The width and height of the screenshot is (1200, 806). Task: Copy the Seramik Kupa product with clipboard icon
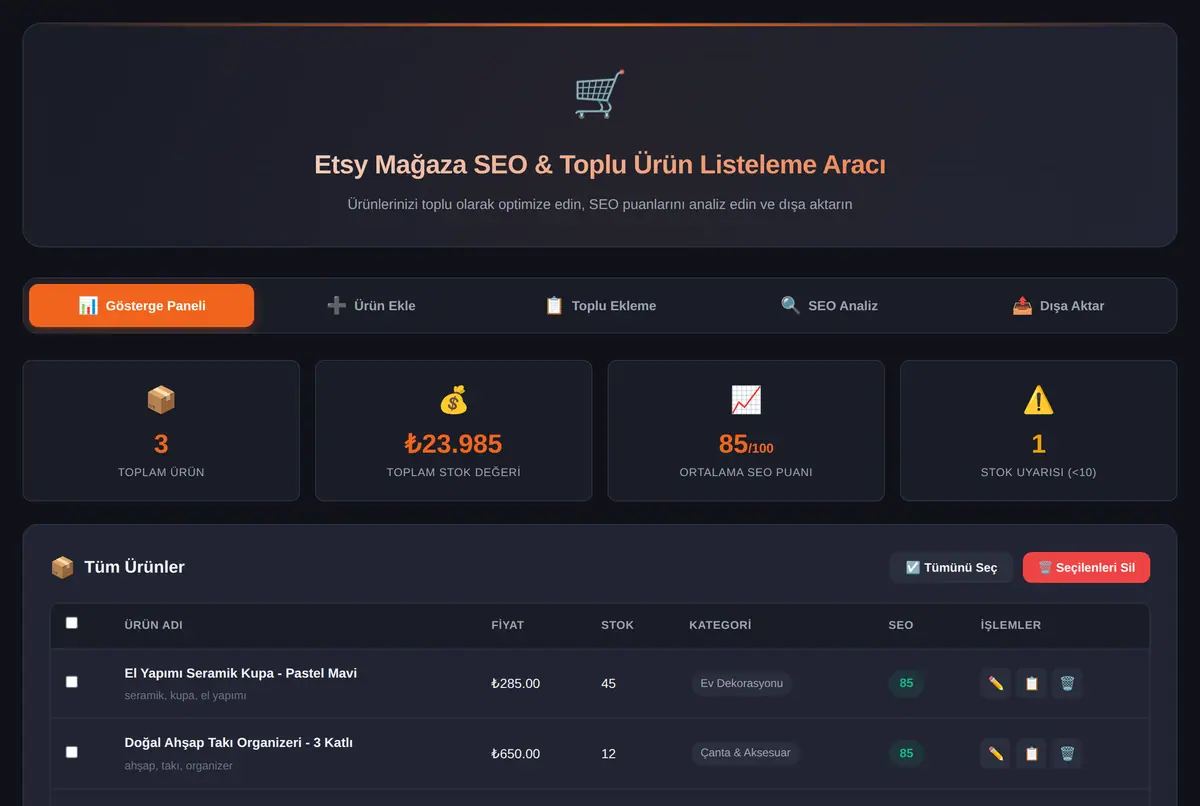[1031, 683]
